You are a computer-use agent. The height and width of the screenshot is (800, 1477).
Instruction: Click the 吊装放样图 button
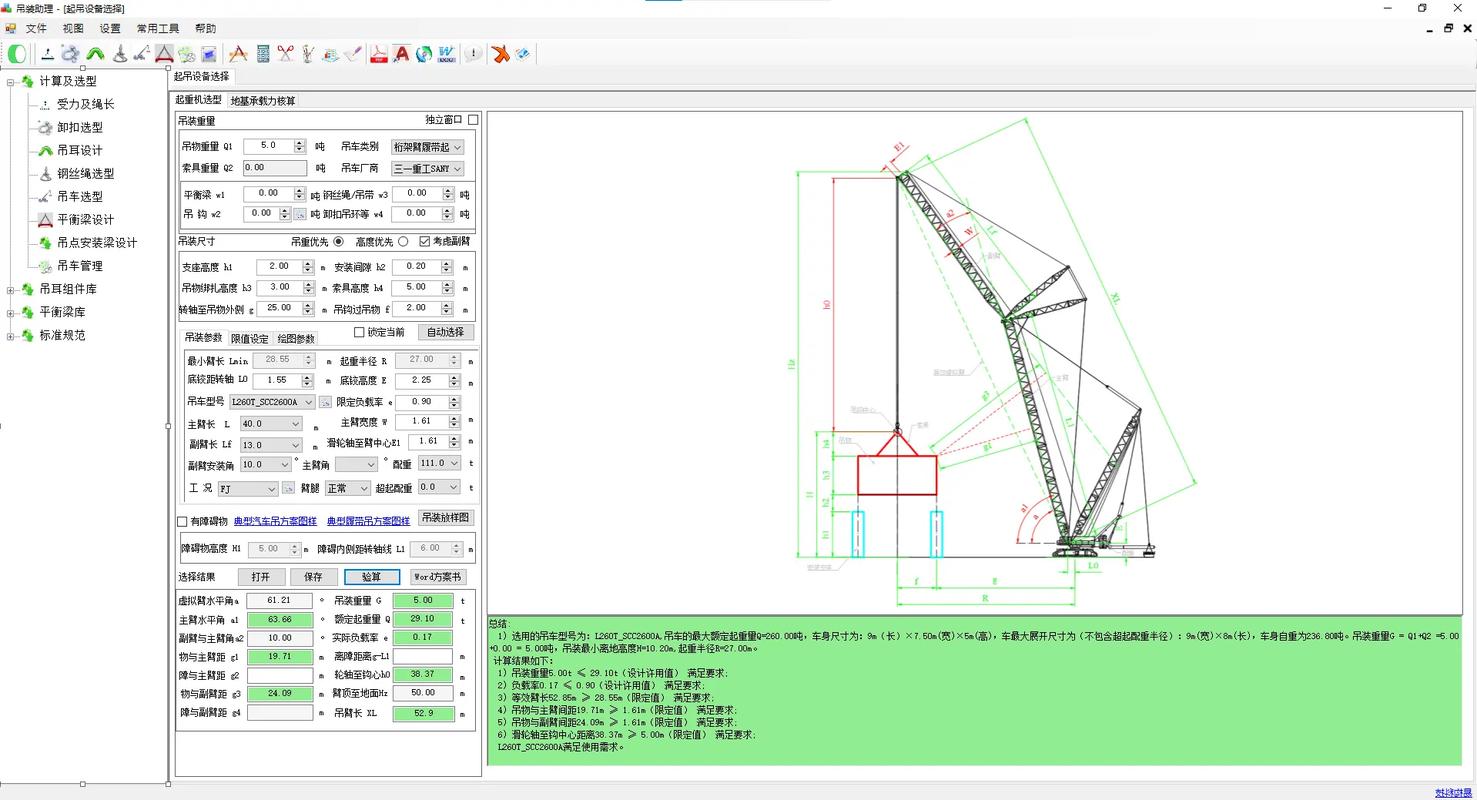pos(446,518)
